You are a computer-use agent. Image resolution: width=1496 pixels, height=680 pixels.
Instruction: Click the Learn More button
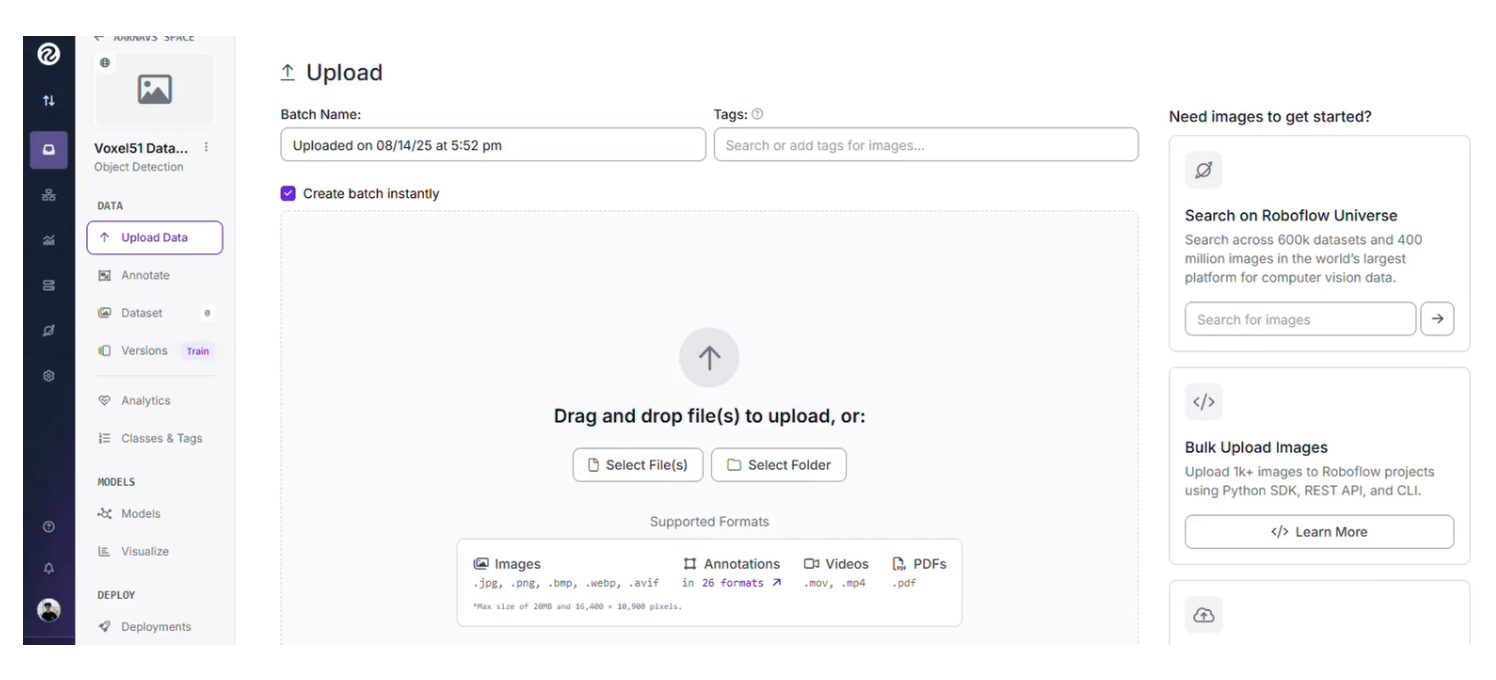tap(1319, 532)
